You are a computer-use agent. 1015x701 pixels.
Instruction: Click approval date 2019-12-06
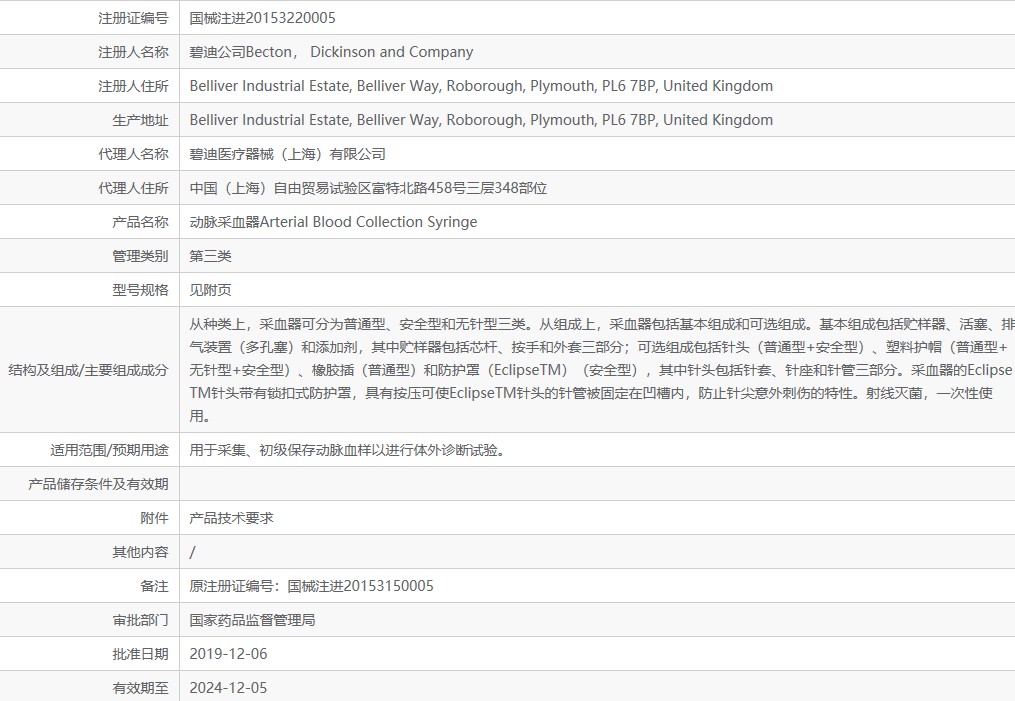(229, 654)
